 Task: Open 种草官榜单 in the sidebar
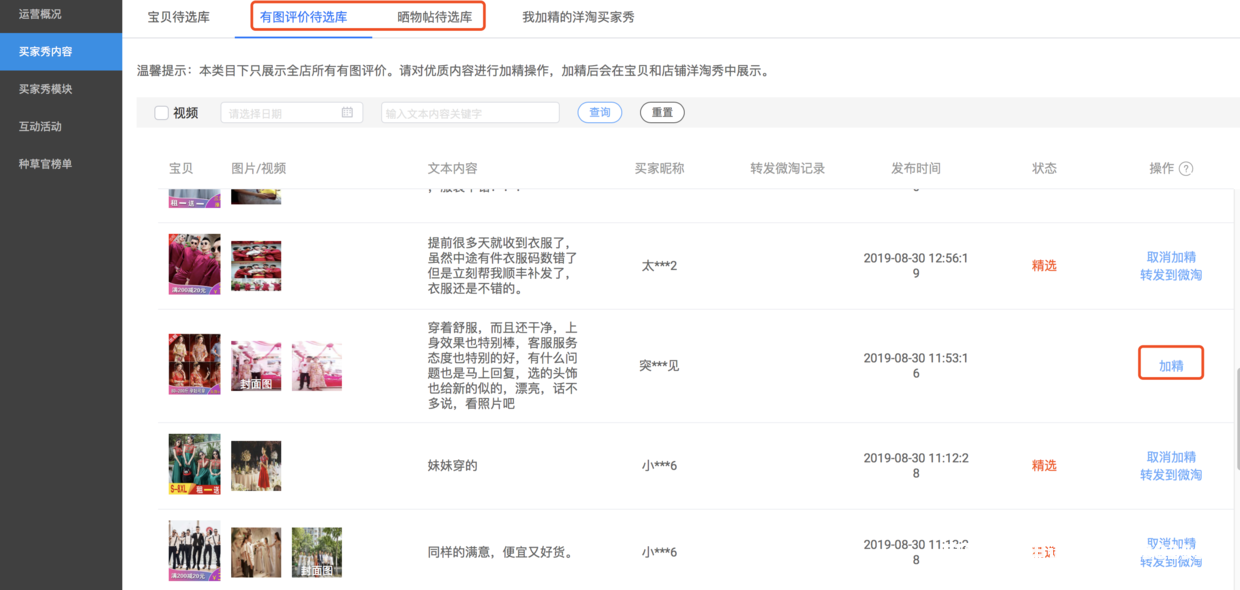pos(46,164)
